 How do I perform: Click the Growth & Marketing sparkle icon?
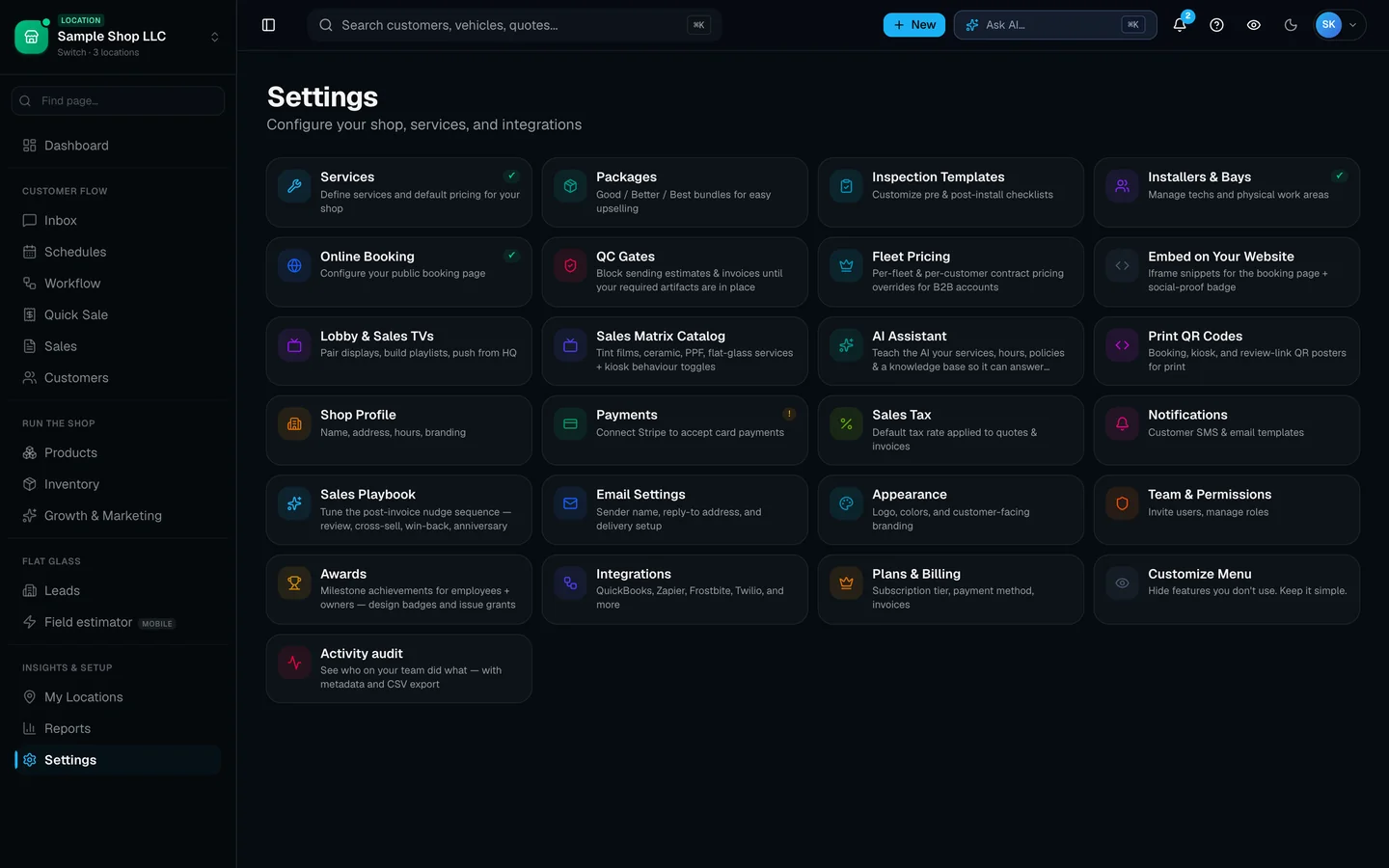(x=30, y=516)
